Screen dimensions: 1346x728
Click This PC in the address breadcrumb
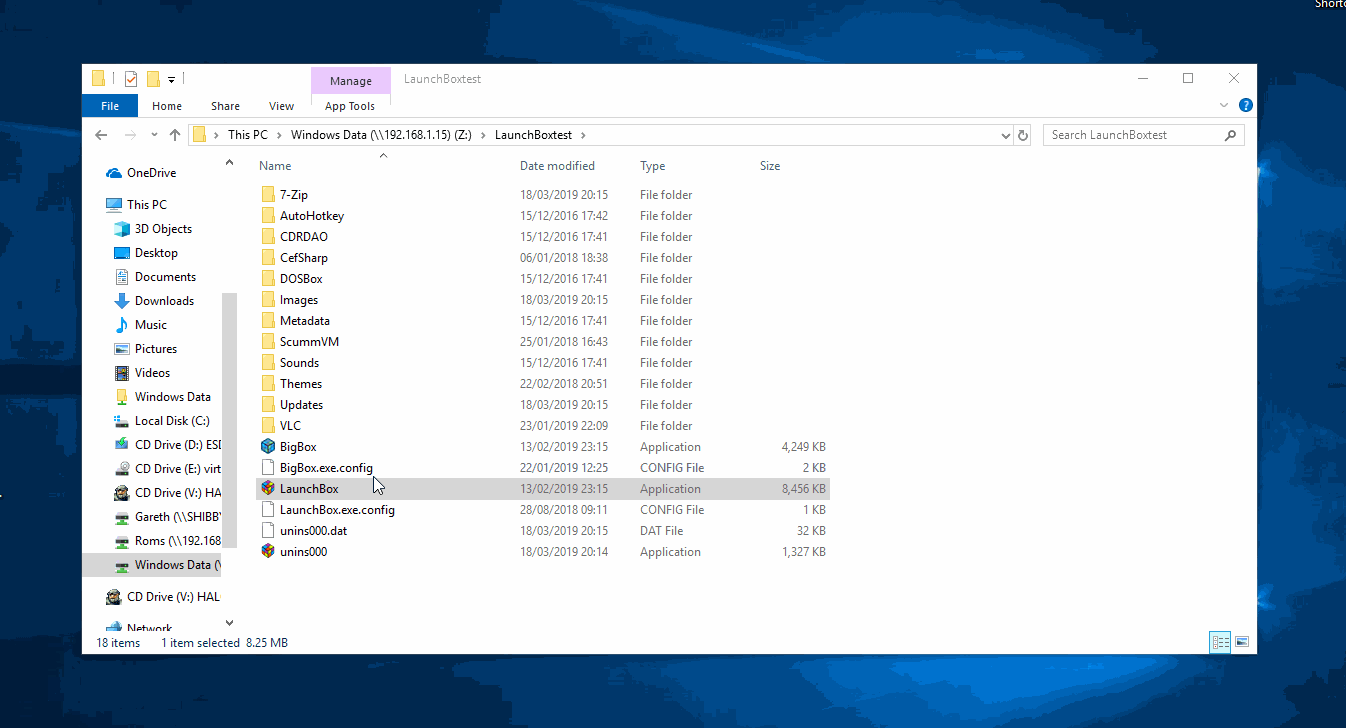[247, 135]
